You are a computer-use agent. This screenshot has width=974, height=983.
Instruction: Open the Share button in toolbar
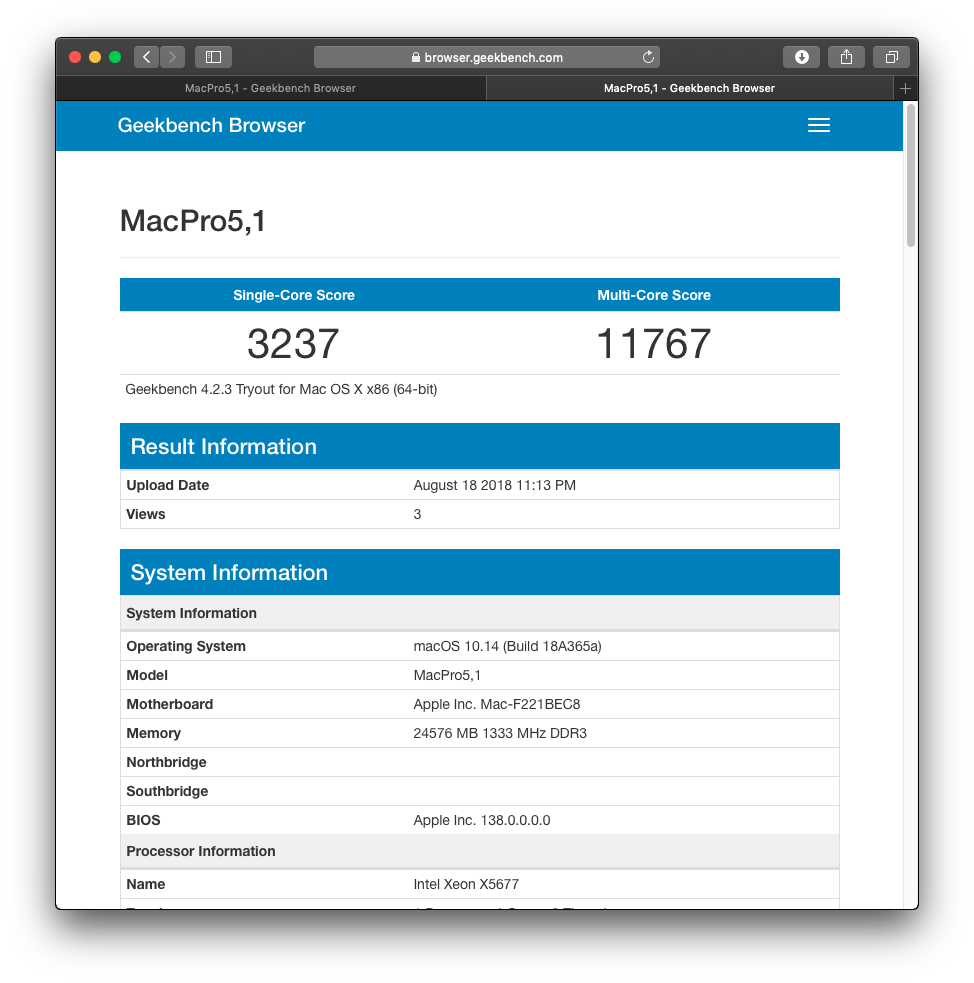point(846,57)
